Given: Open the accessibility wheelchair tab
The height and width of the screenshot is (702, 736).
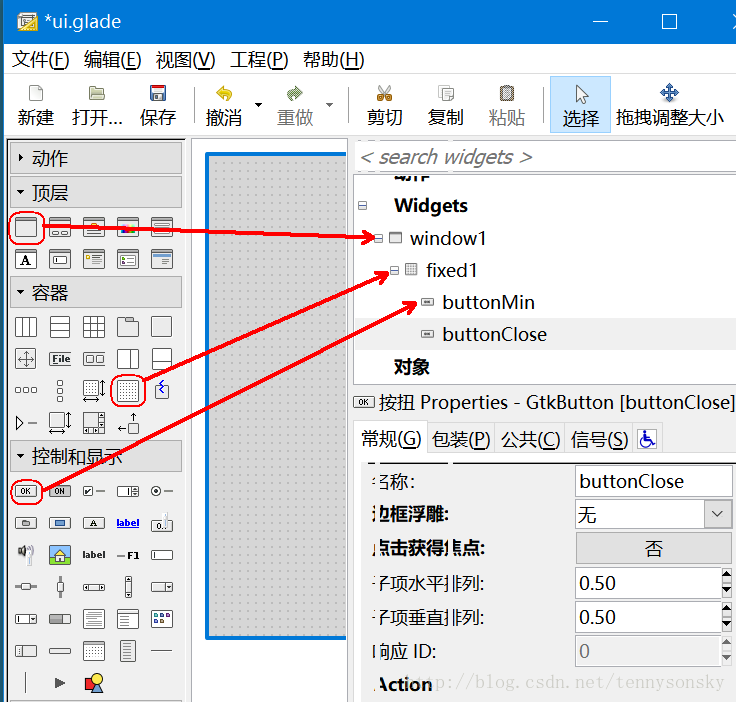Looking at the screenshot, I should tap(647, 439).
